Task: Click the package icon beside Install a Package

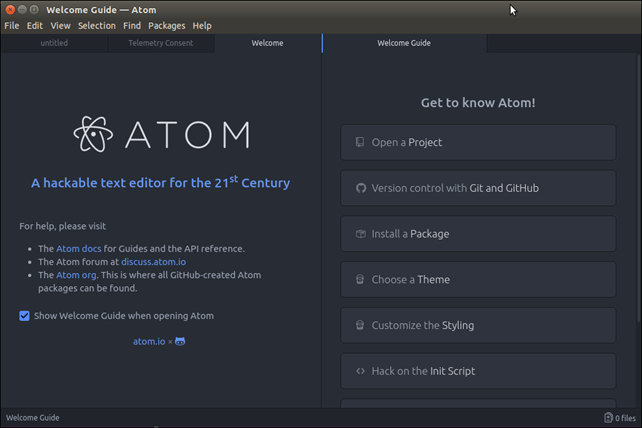Action: click(x=360, y=234)
